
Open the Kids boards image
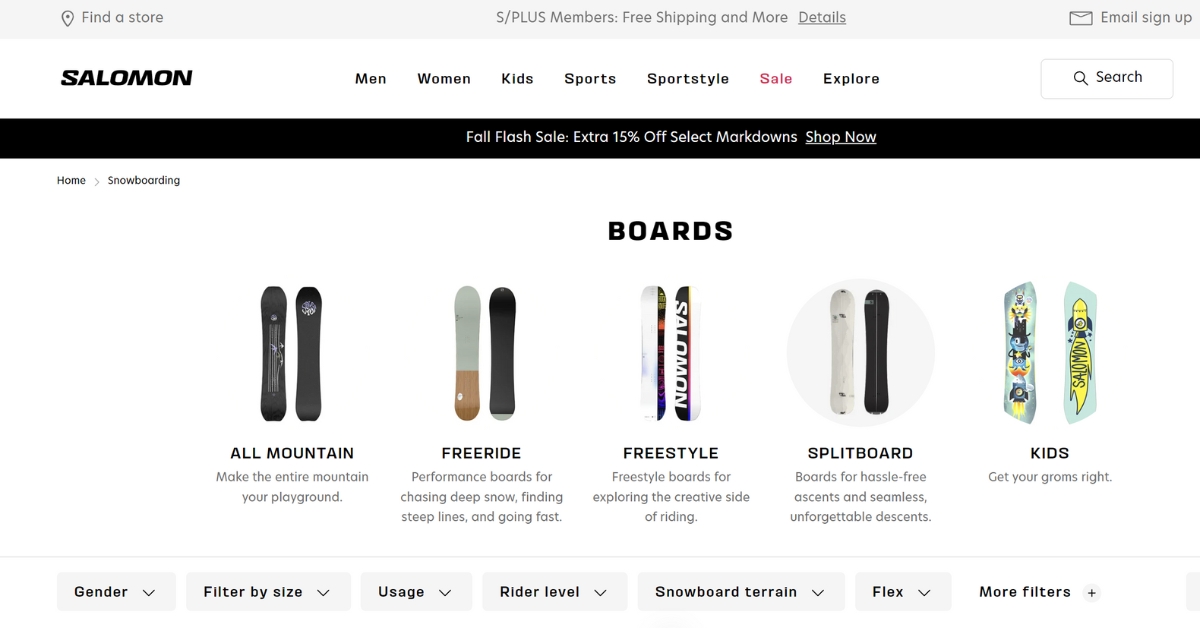[1050, 353]
